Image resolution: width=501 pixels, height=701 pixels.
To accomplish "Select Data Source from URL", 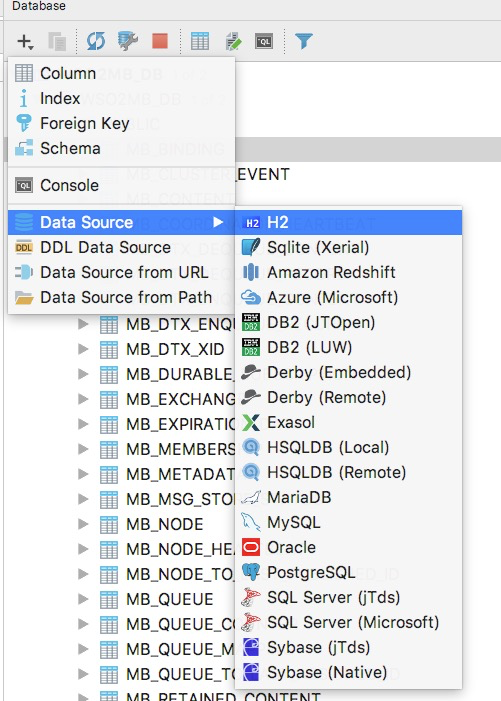I will [x=121, y=272].
